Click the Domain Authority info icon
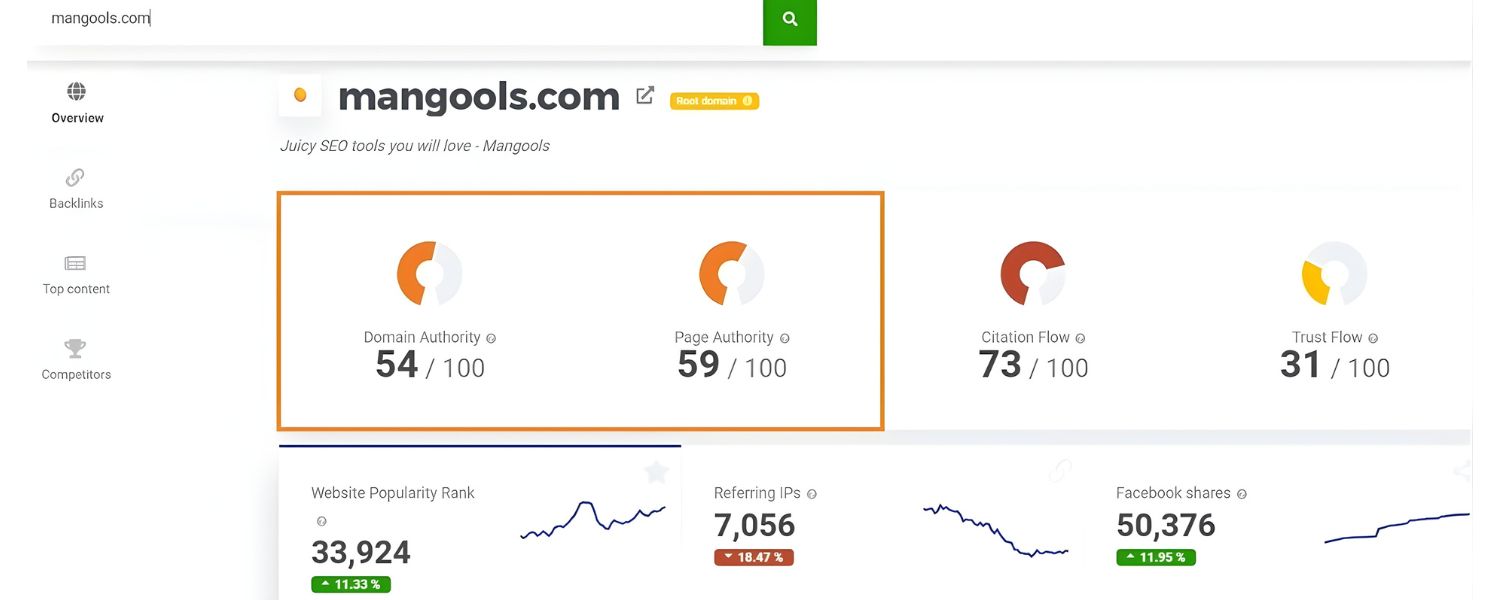The width and height of the screenshot is (1500, 600). (x=493, y=338)
